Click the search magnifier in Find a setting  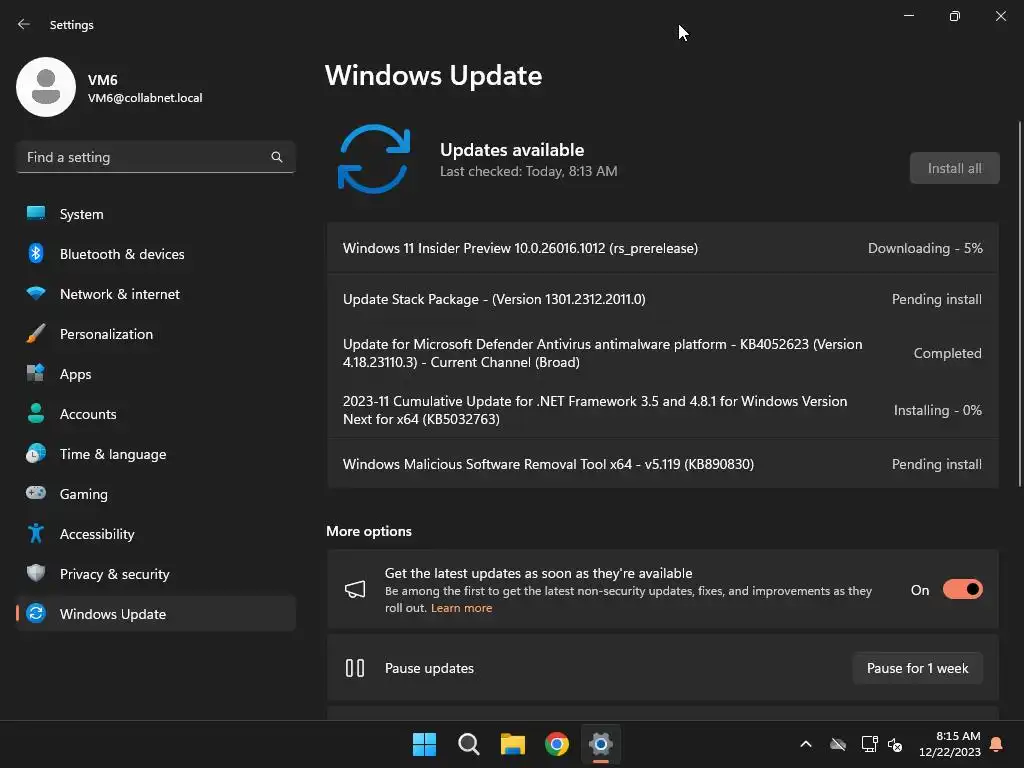[277, 157]
